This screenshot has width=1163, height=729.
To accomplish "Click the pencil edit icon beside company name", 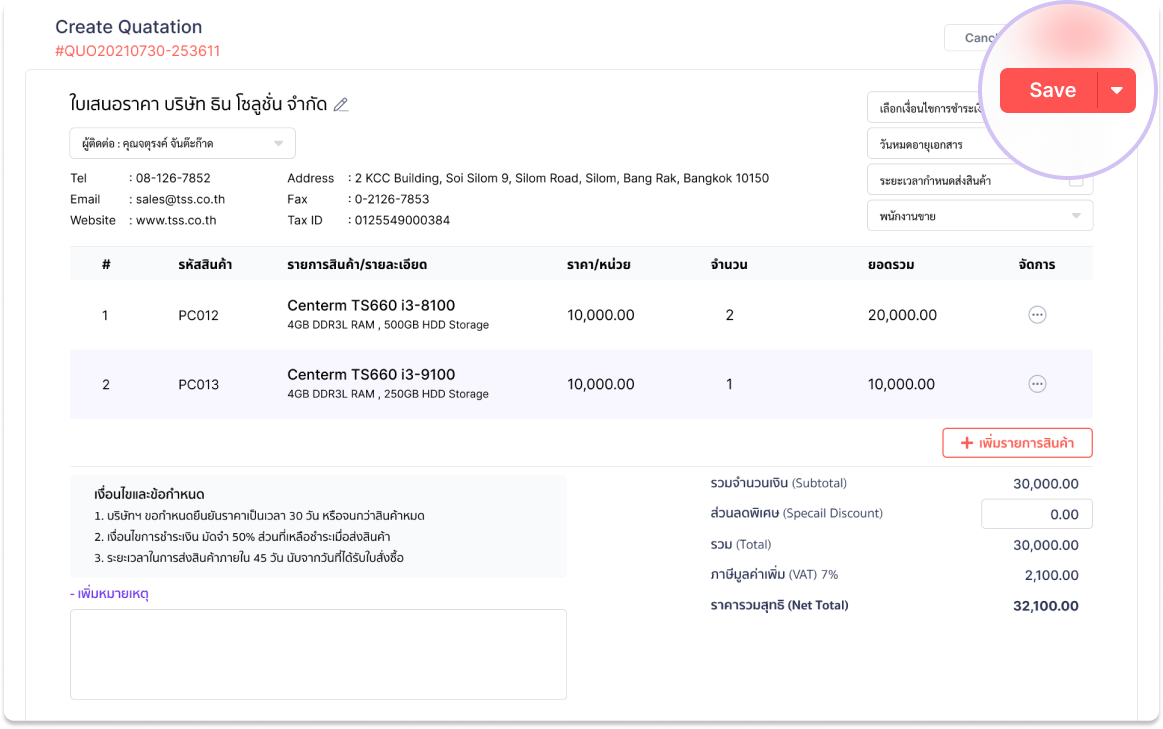I will point(341,105).
